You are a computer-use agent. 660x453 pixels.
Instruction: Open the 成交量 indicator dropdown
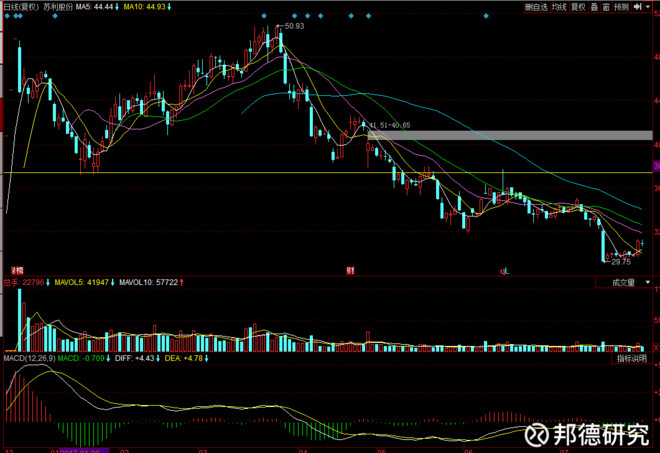click(x=624, y=282)
